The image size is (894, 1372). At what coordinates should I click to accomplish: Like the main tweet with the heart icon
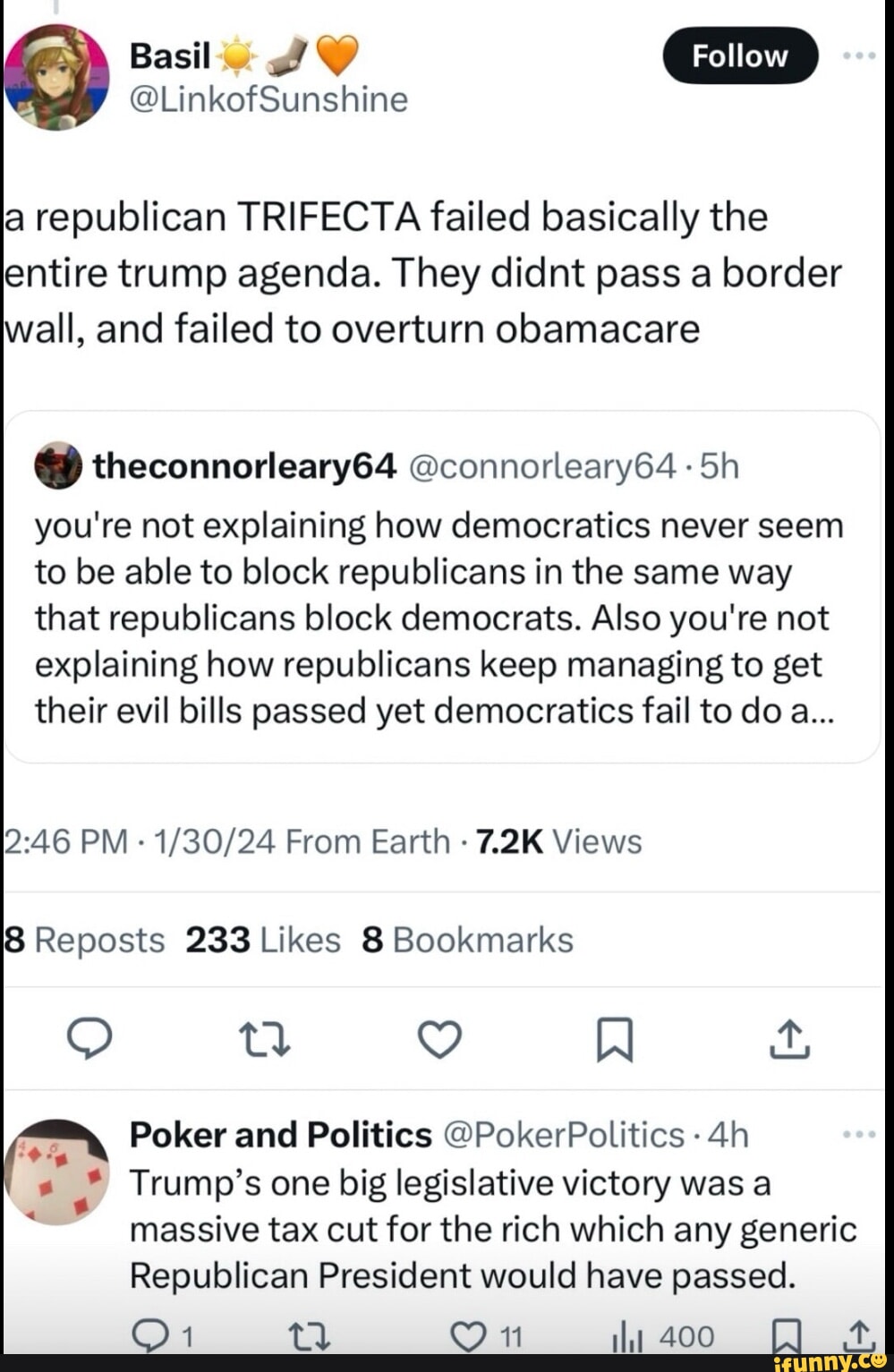(439, 1038)
